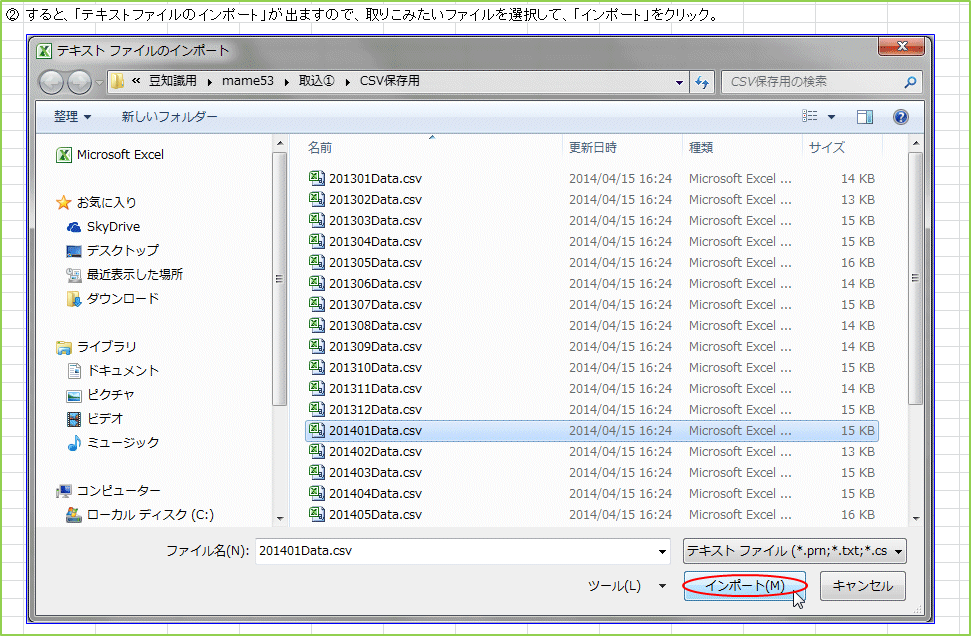Select file 201303Data.csv
The image size is (971, 636).
(592, 220)
